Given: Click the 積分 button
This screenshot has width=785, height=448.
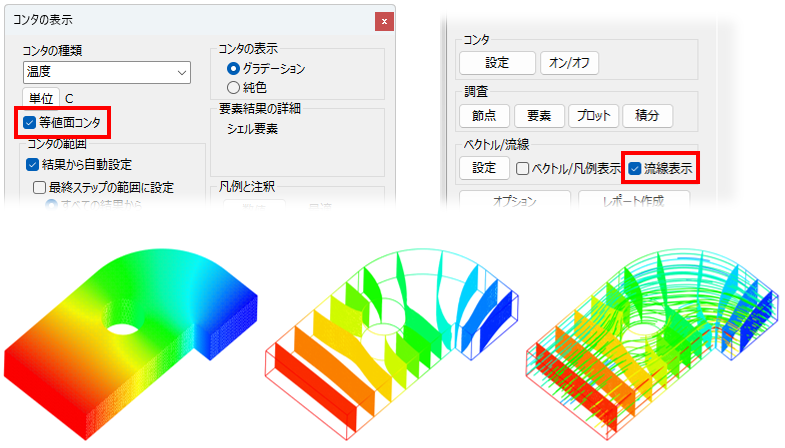Looking at the screenshot, I should coord(647,116).
